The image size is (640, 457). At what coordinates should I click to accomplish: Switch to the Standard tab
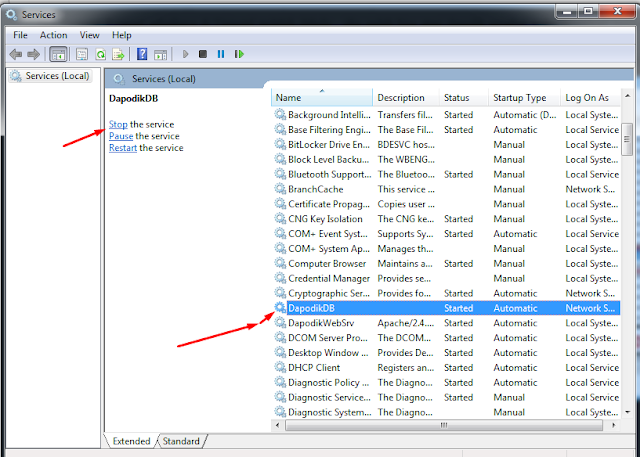tap(181, 441)
